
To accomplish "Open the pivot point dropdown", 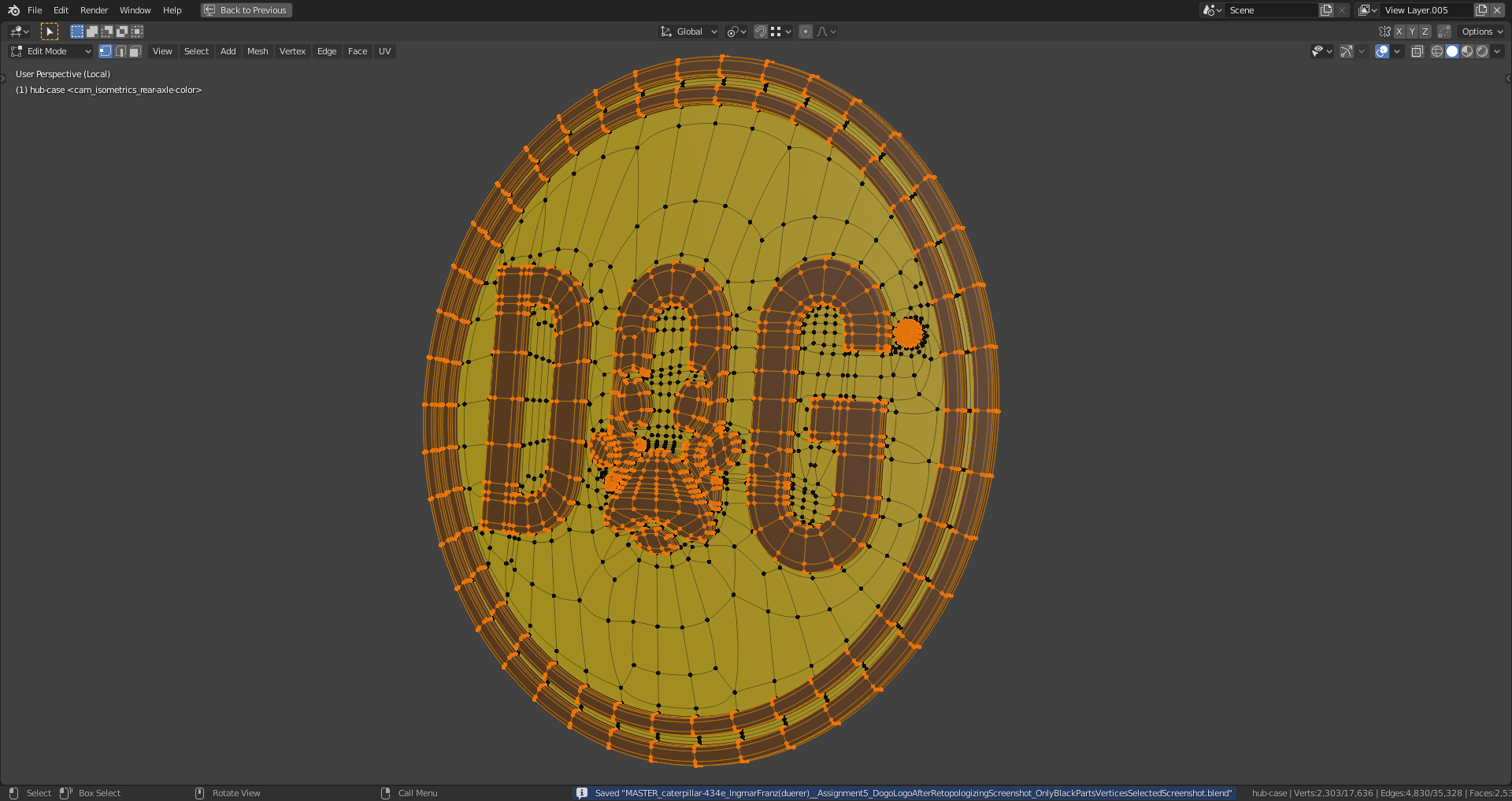I will (736, 32).
